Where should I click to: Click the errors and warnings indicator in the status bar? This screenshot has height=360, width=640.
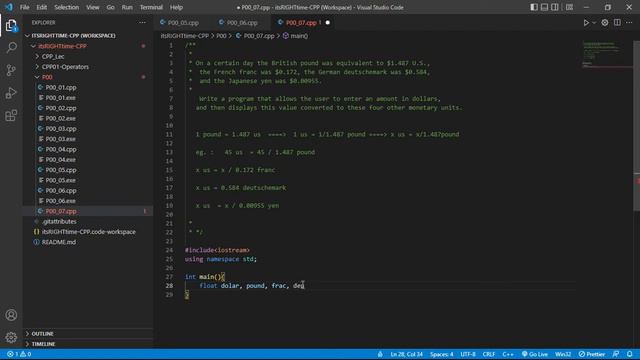19,354
